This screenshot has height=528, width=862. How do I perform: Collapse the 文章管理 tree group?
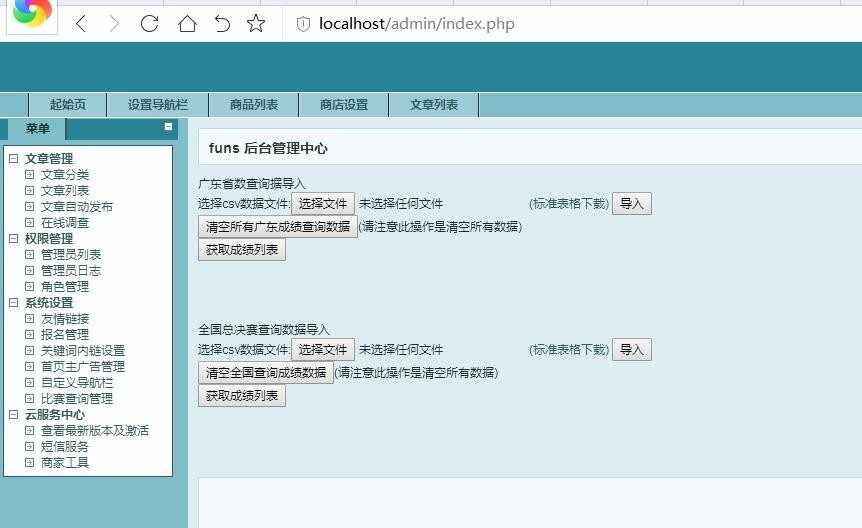[x=14, y=159]
